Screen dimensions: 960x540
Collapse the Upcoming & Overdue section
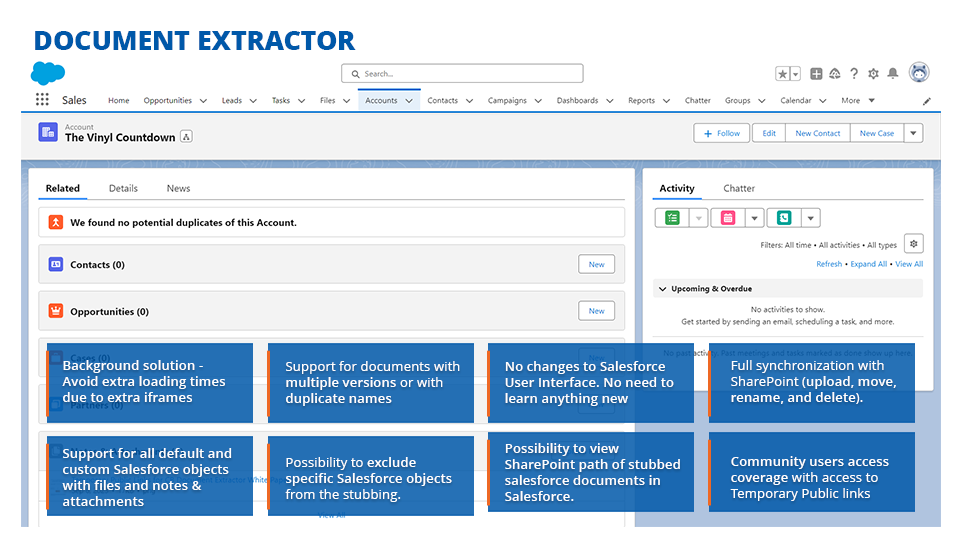click(662, 288)
